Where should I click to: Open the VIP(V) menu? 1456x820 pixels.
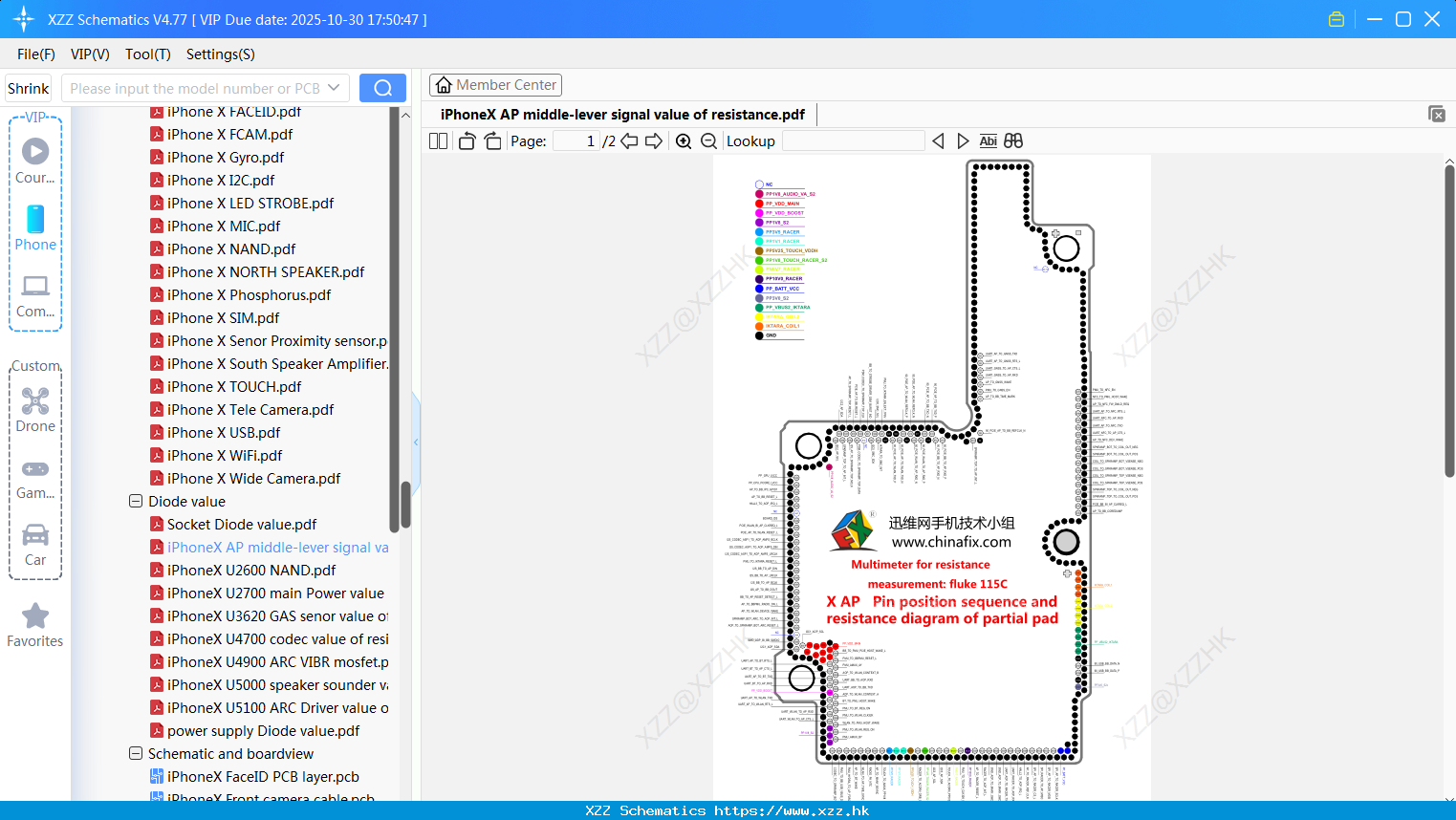(90, 54)
